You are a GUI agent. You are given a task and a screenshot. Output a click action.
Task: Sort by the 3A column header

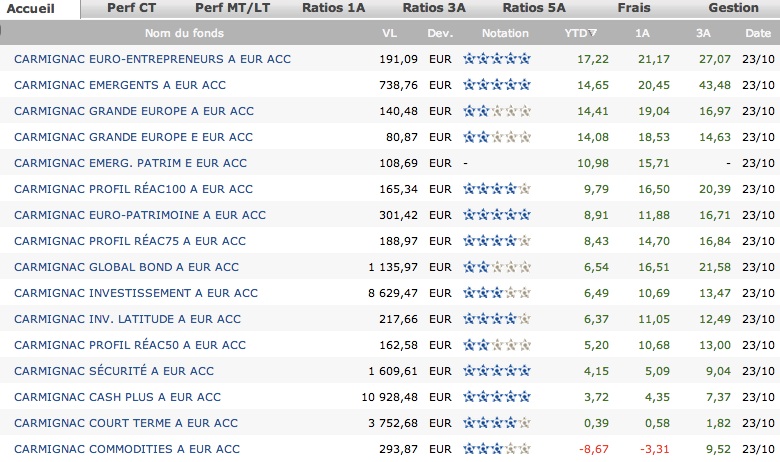pos(703,33)
